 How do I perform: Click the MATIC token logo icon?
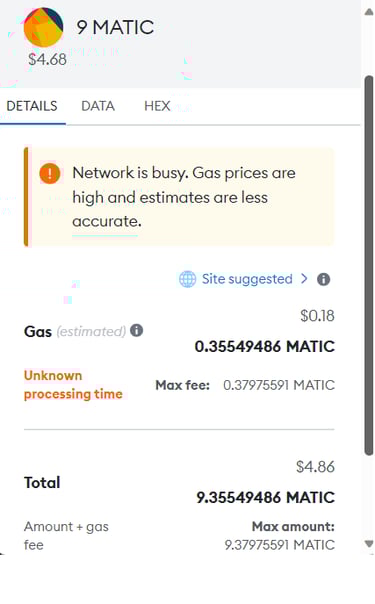tap(43, 27)
